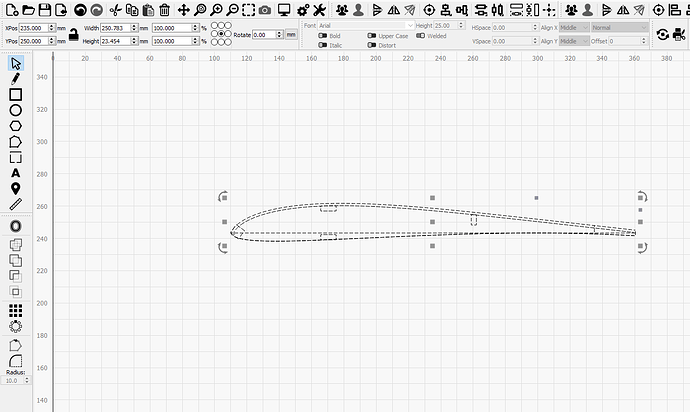Click the Height 23.454 input field
Image resolution: width=690 pixels, height=412 pixels.
pyautogui.click(x=116, y=41)
